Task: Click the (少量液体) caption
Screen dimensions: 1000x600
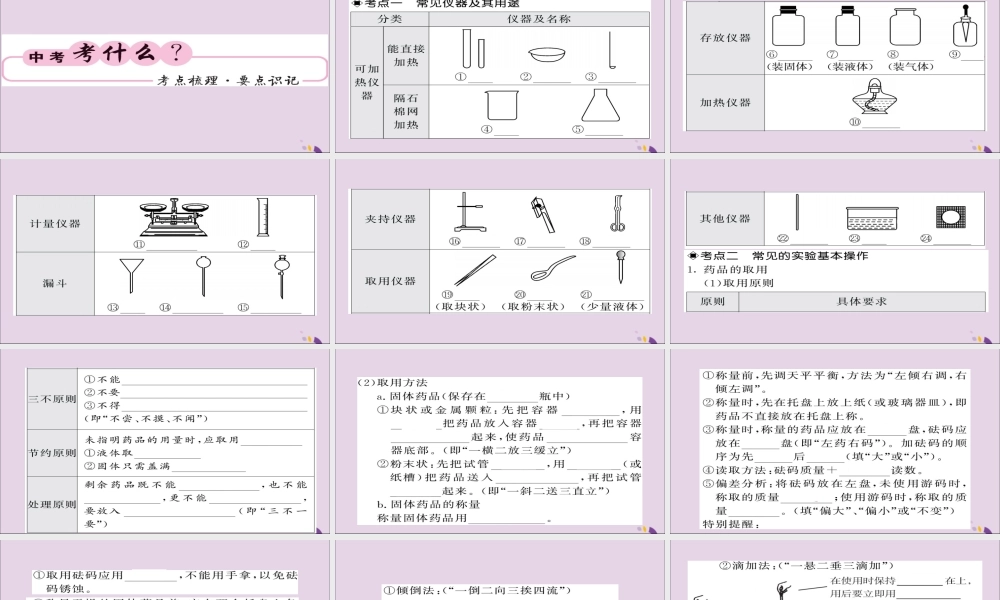Action: pos(612,306)
